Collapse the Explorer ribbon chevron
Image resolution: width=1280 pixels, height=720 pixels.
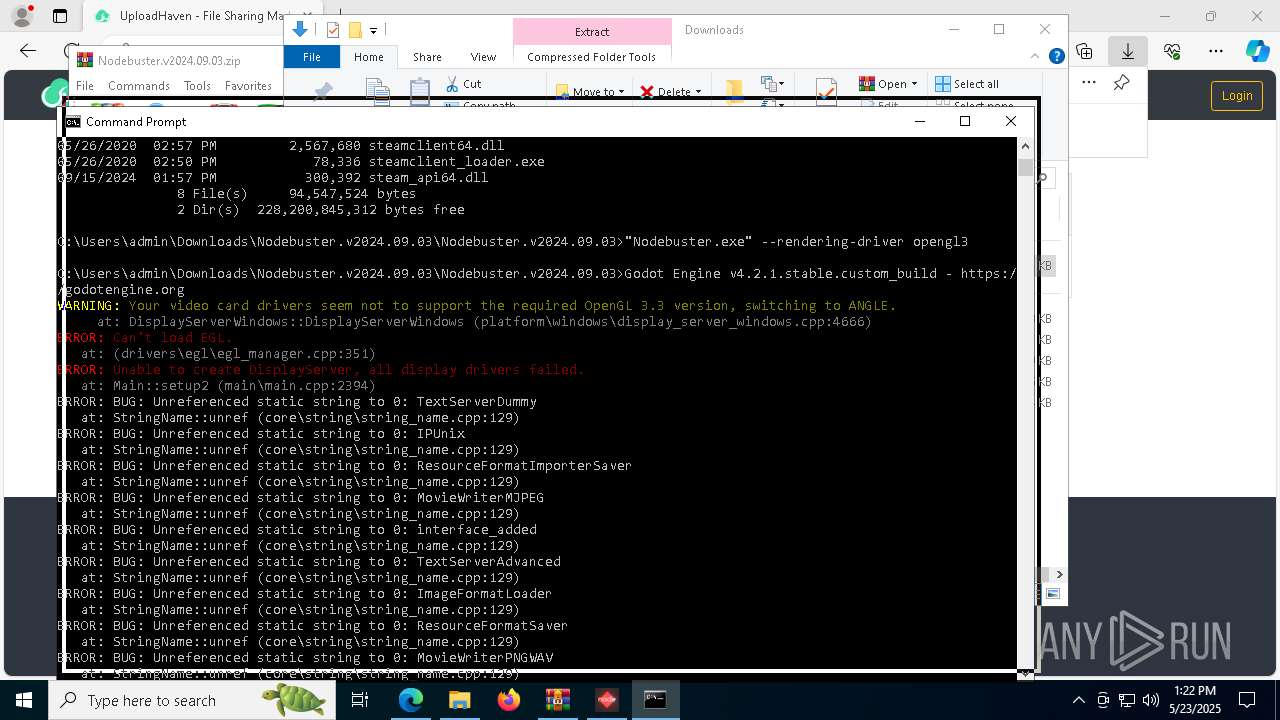point(1037,57)
